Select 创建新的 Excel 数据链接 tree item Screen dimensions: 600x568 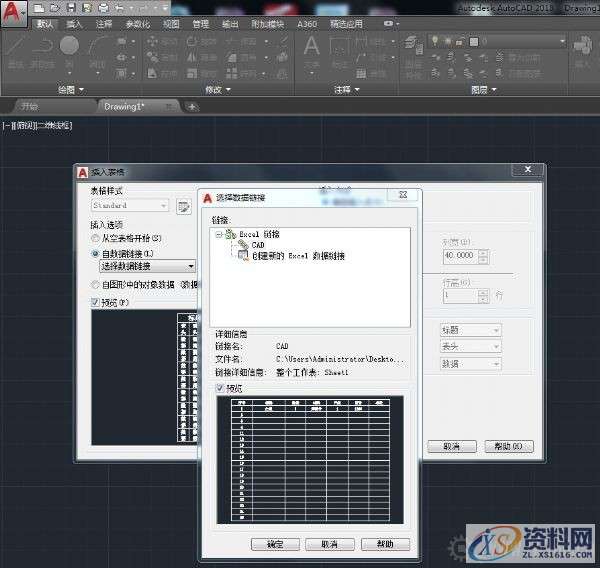[298, 256]
